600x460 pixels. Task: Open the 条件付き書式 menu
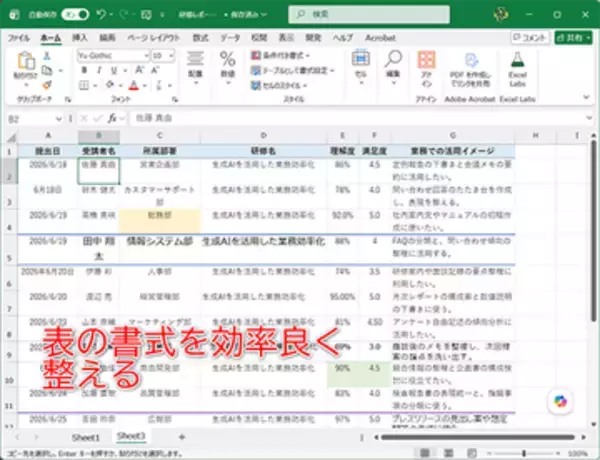pyautogui.click(x=280, y=56)
